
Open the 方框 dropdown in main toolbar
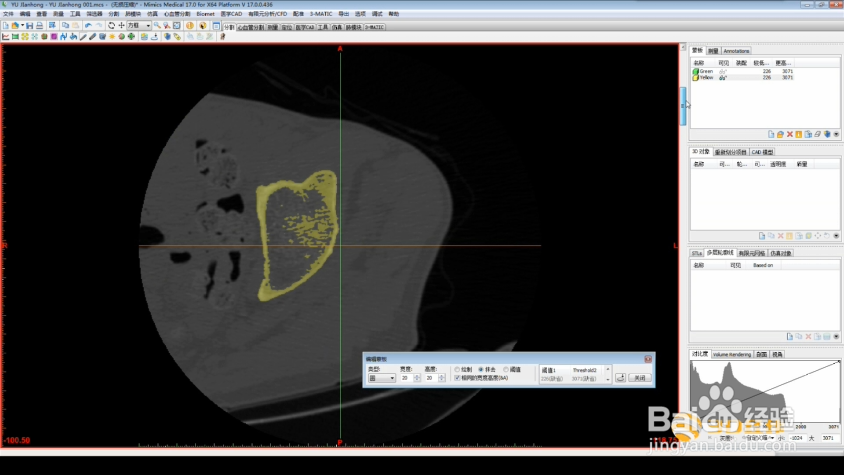(139, 26)
